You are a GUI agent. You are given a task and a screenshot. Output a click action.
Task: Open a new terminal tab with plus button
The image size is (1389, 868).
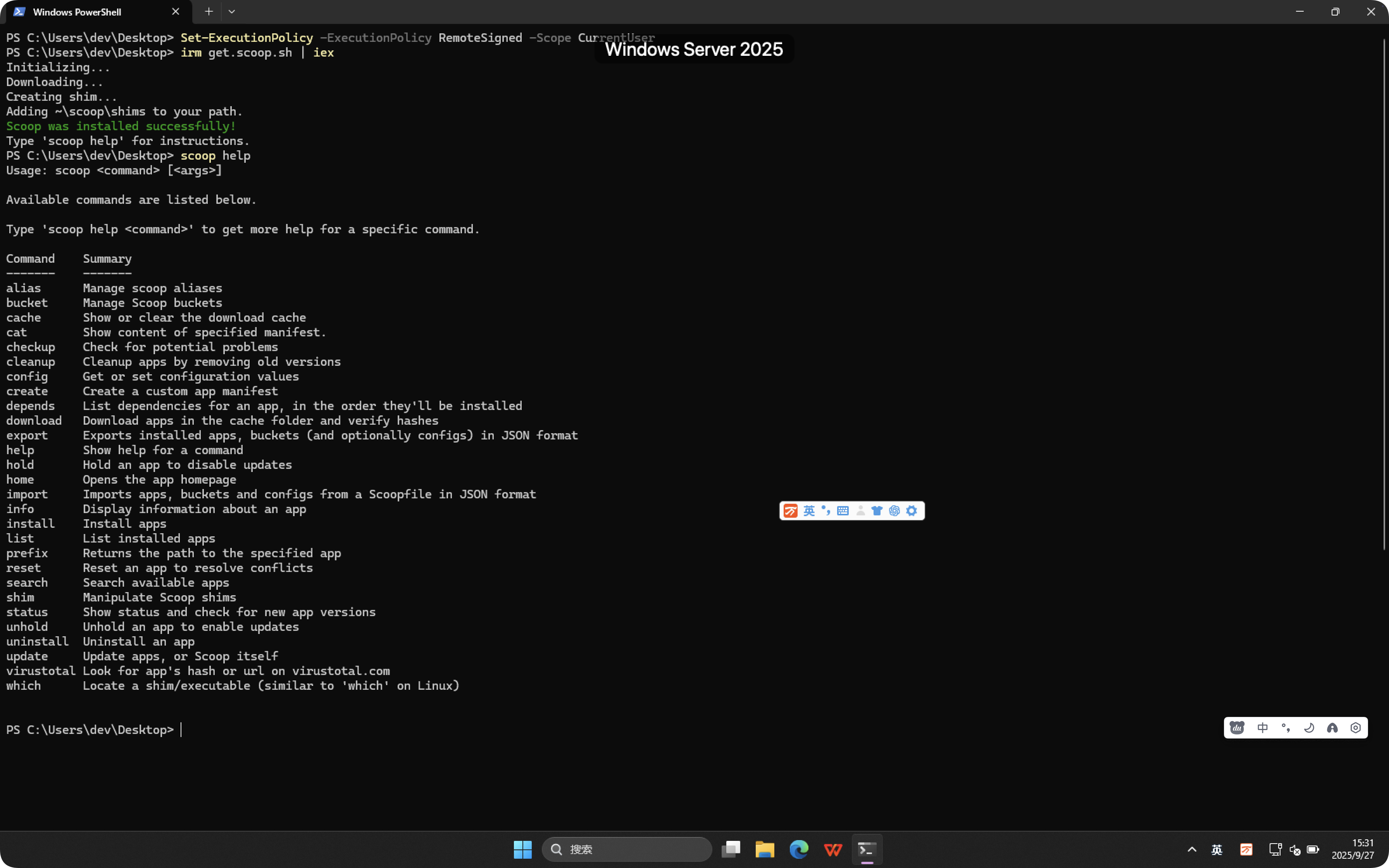click(209, 12)
